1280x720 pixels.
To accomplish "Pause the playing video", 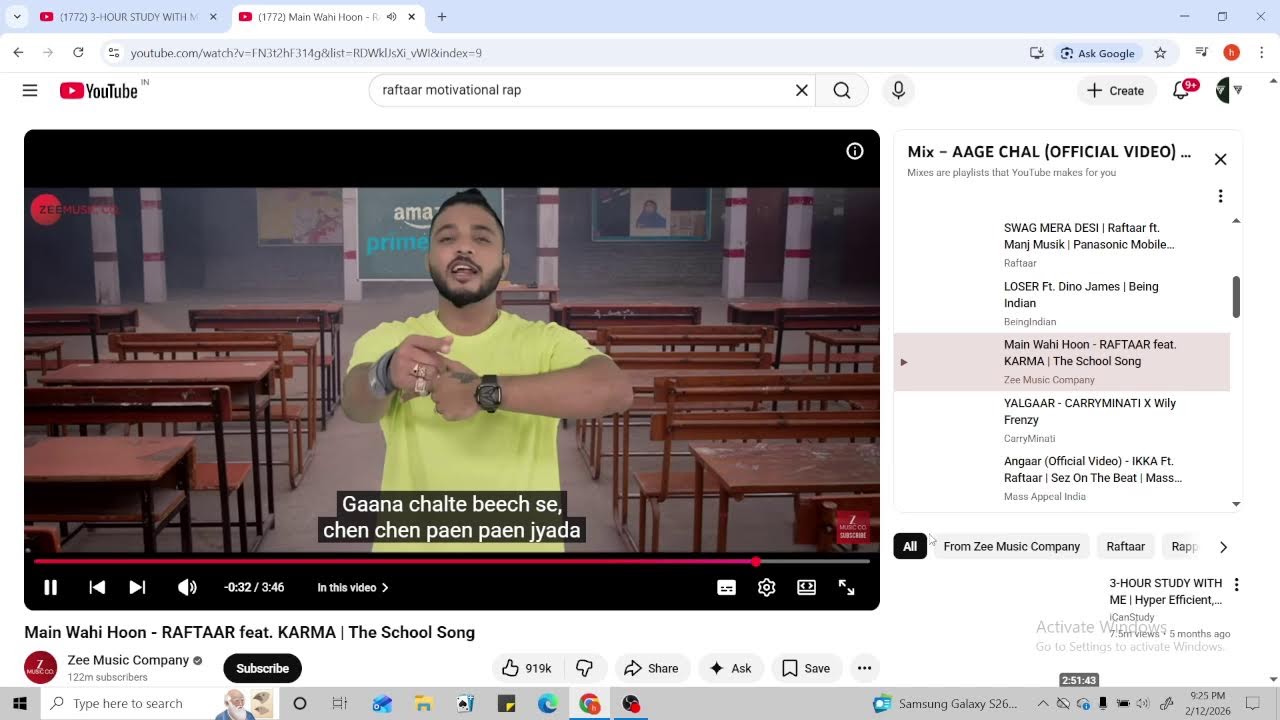I will click(x=50, y=587).
